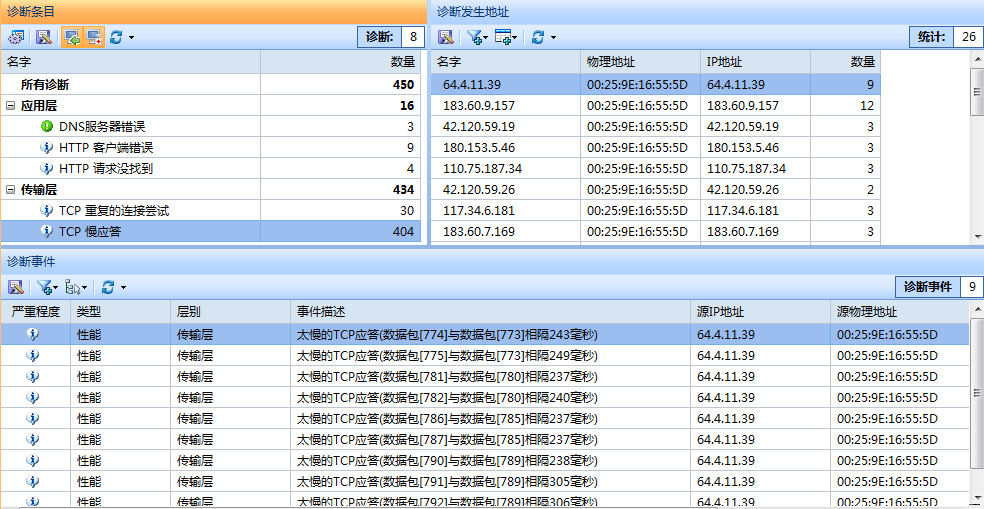Select the 所有诊断 row
The image size is (984, 509).
tap(210, 85)
